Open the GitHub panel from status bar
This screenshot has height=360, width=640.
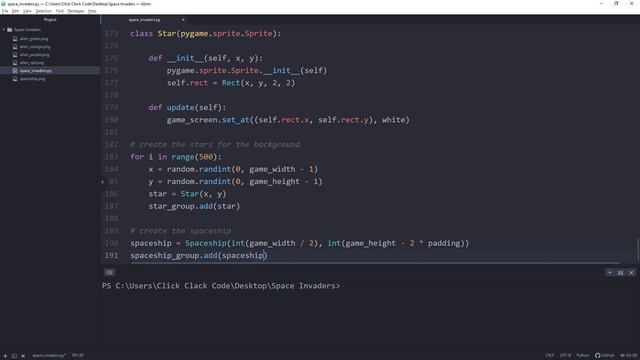(604, 356)
